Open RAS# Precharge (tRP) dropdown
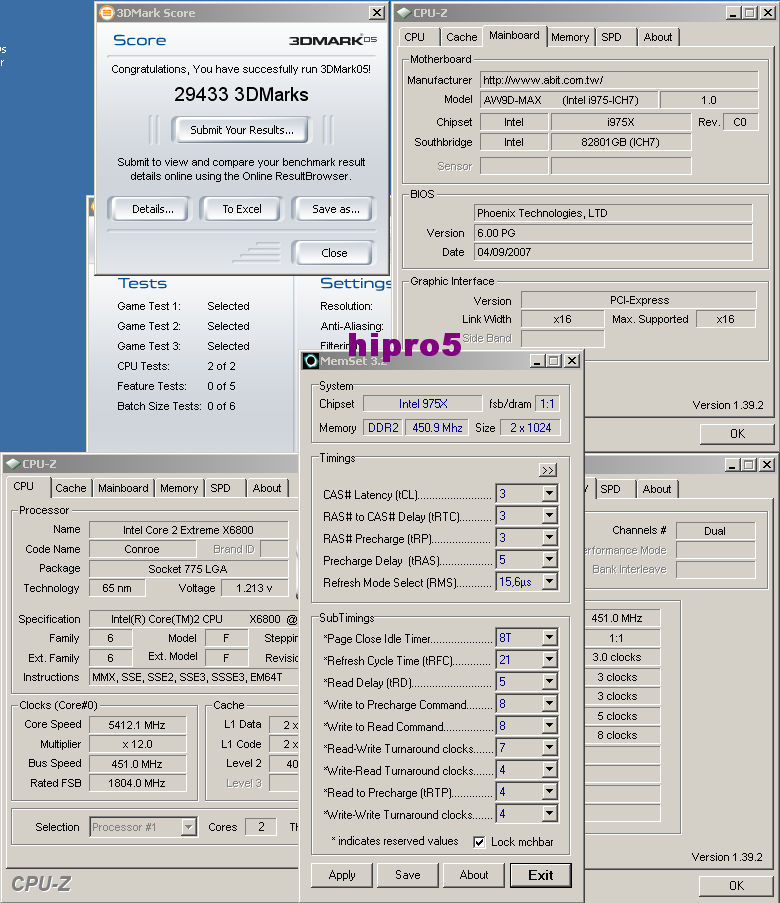Image resolution: width=780 pixels, height=903 pixels. 550,537
